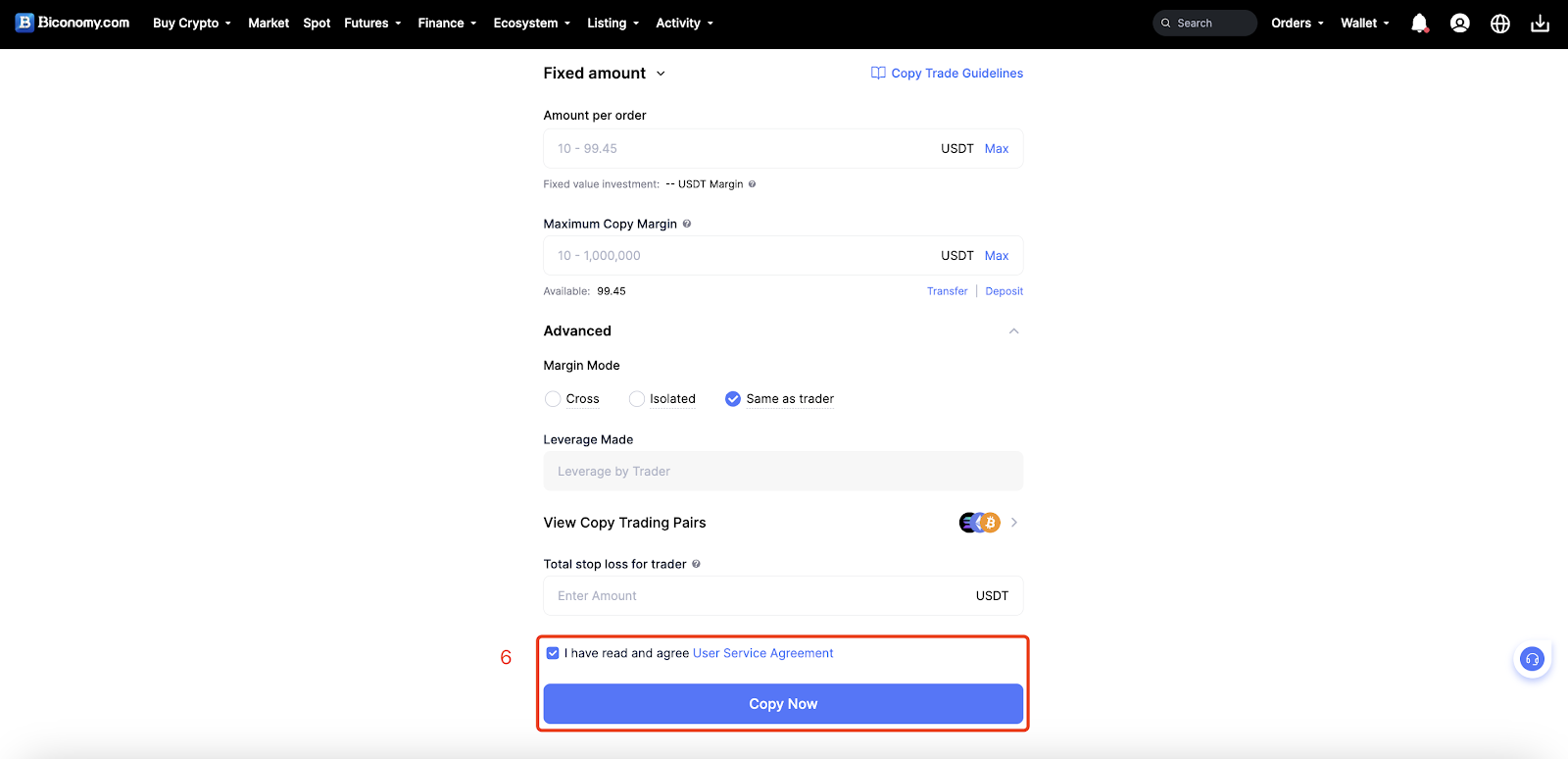Untick the User Service Agreement checkbox
Image resolution: width=1568 pixels, height=759 pixels.
coord(553,653)
